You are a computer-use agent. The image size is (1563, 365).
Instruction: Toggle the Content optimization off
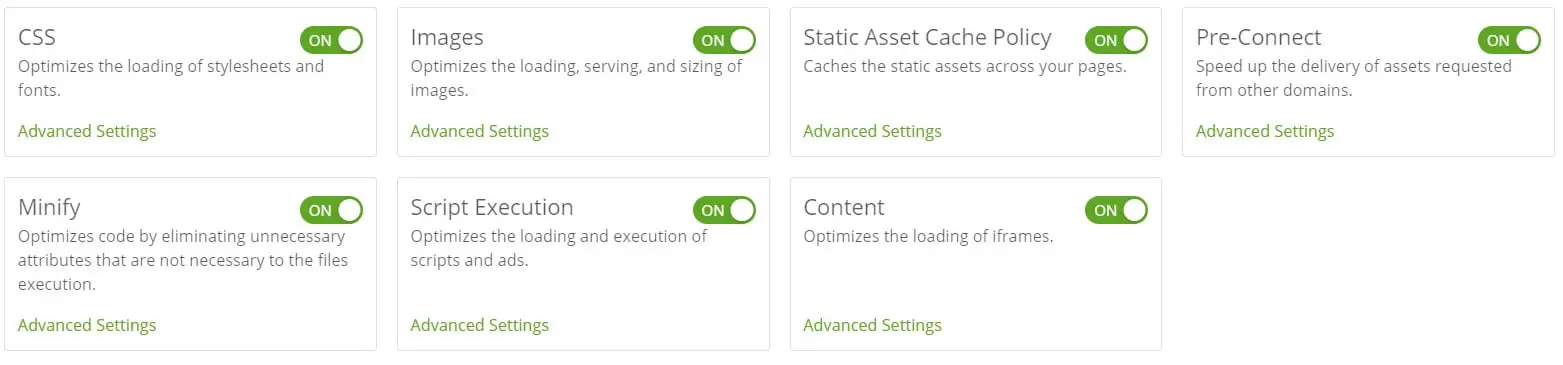[x=1116, y=210]
